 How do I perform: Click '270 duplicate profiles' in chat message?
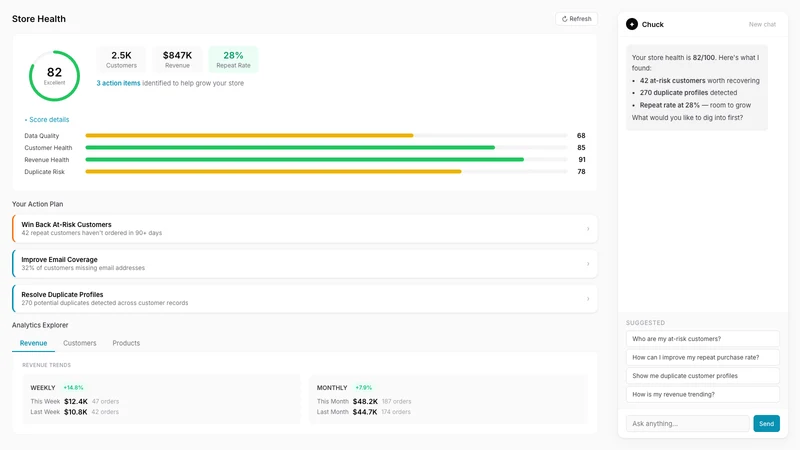click(x=674, y=93)
